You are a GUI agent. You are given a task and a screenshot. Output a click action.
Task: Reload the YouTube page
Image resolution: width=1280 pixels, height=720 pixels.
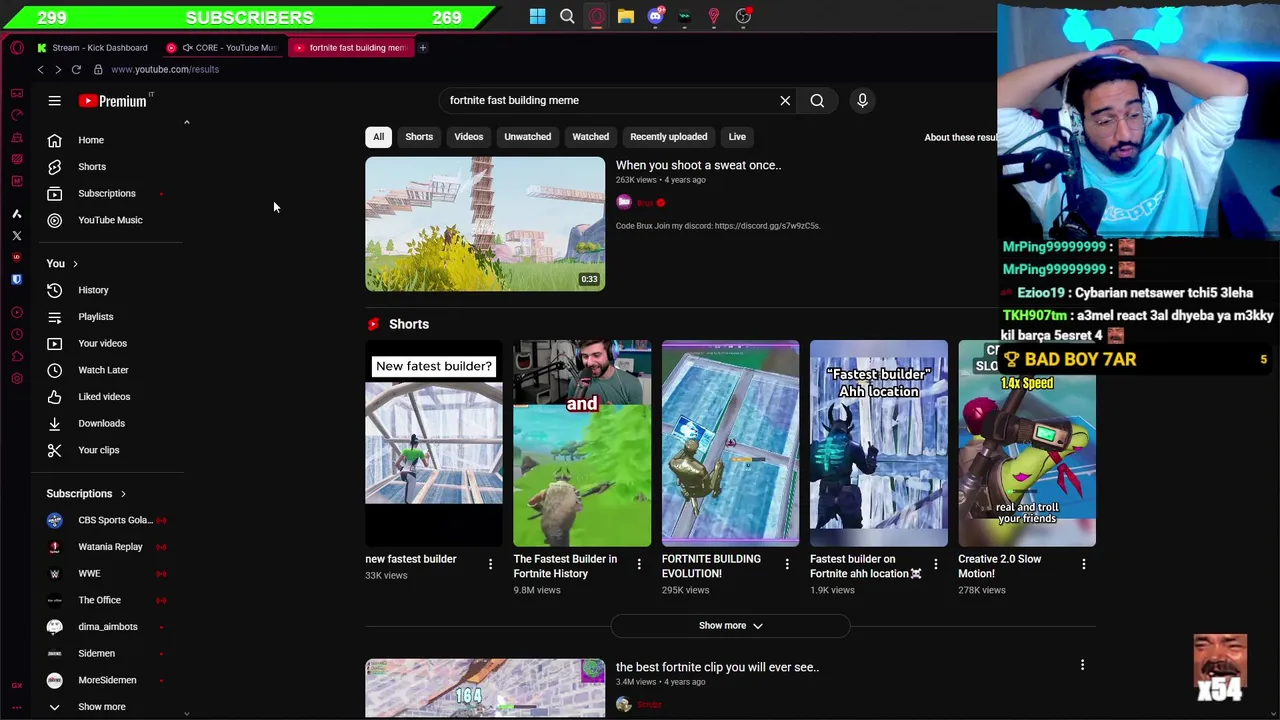click(x=76, y=69)
